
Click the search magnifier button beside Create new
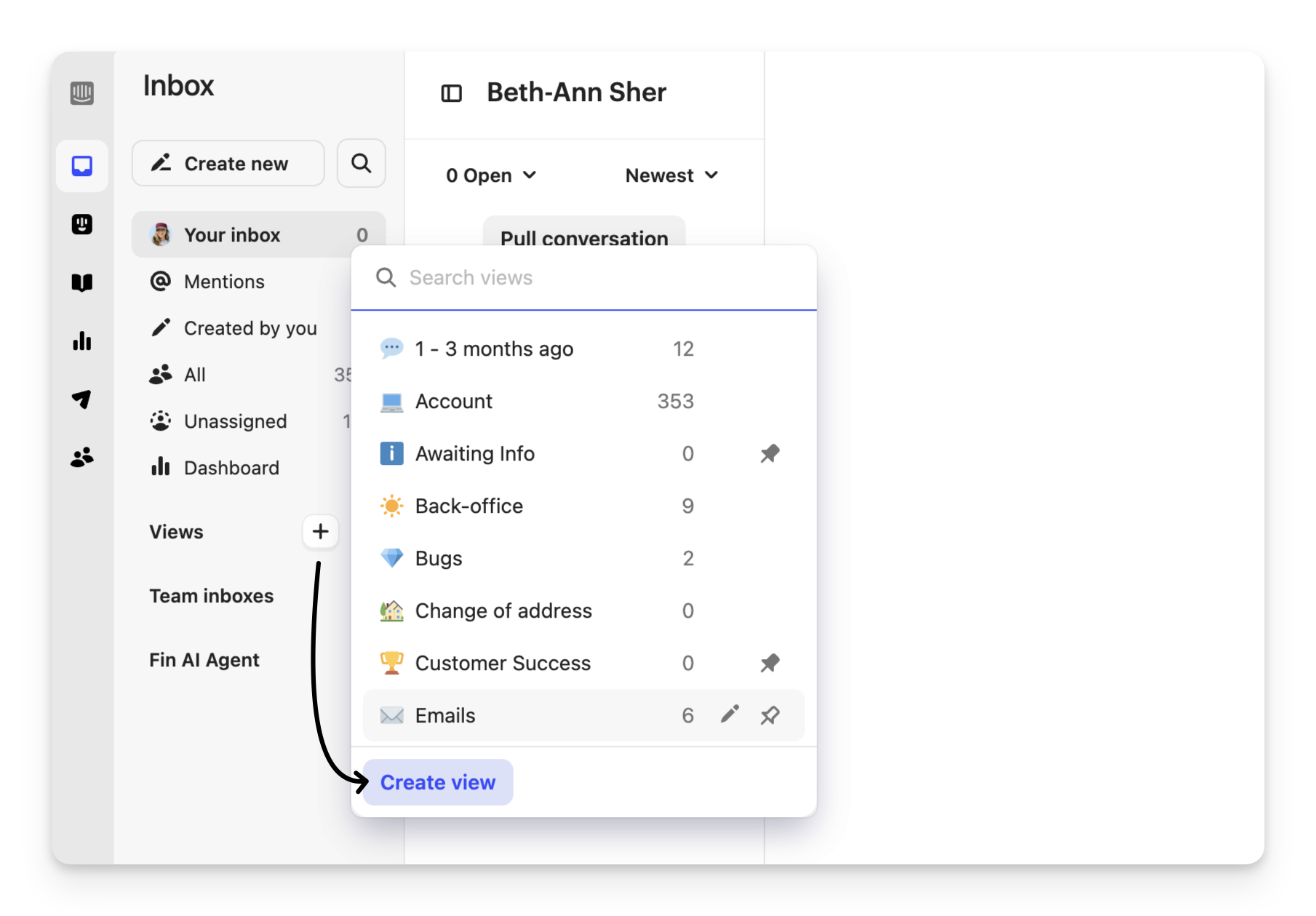click(361, 163)
